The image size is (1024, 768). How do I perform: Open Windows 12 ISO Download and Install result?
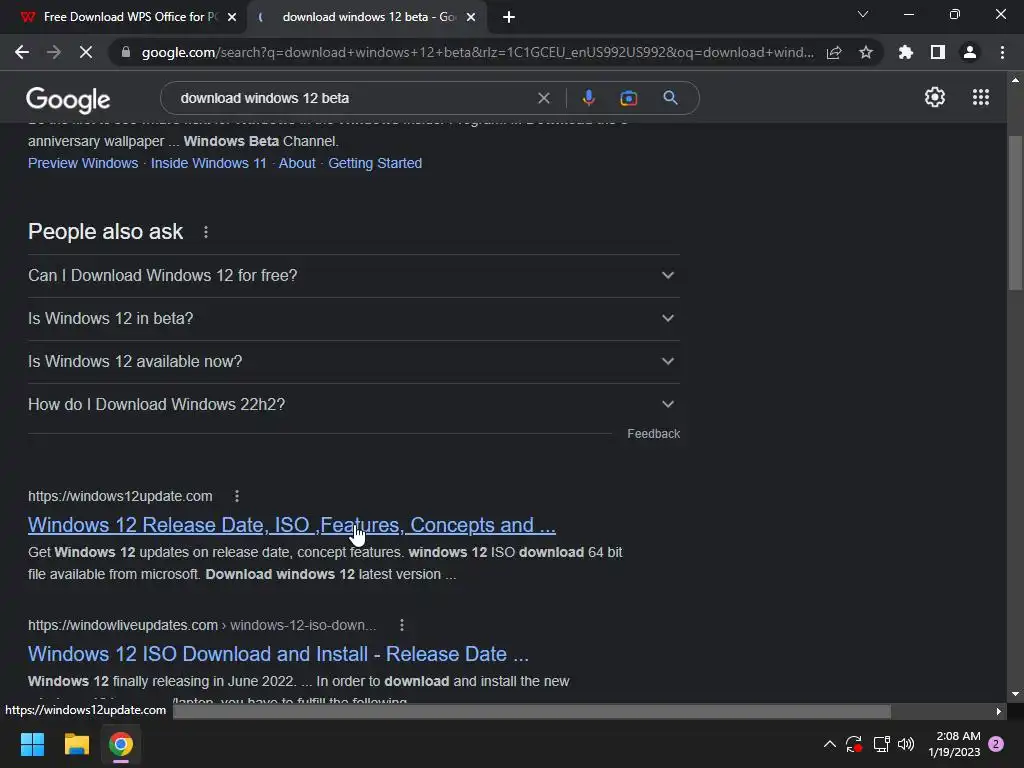point(278,654)
